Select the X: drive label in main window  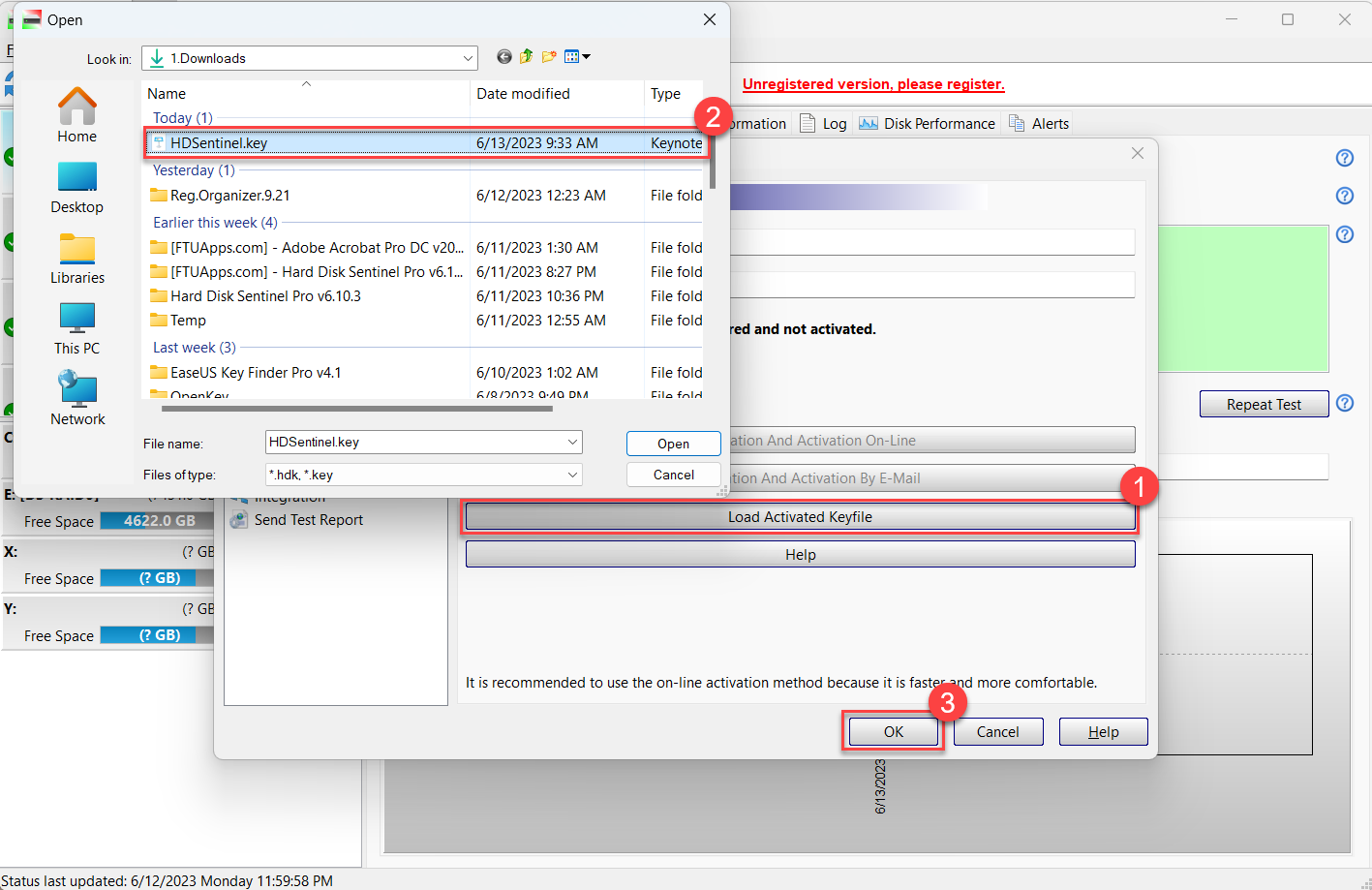tap(11, 552)
